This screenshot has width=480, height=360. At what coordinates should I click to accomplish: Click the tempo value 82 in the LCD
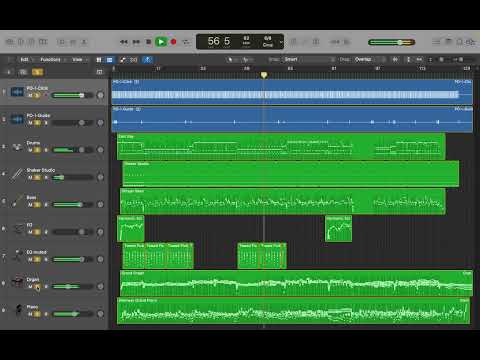246,38
